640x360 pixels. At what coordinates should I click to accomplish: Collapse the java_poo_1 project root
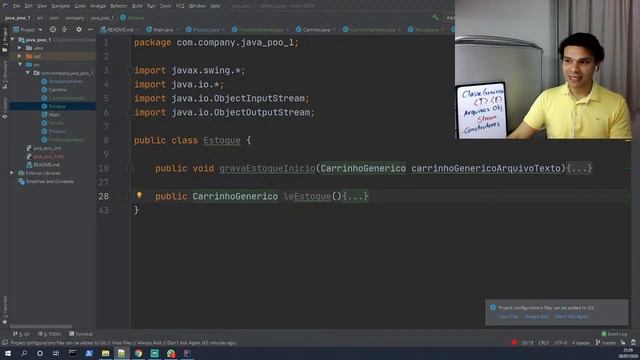pyautogui.click(x=13, y=40)
